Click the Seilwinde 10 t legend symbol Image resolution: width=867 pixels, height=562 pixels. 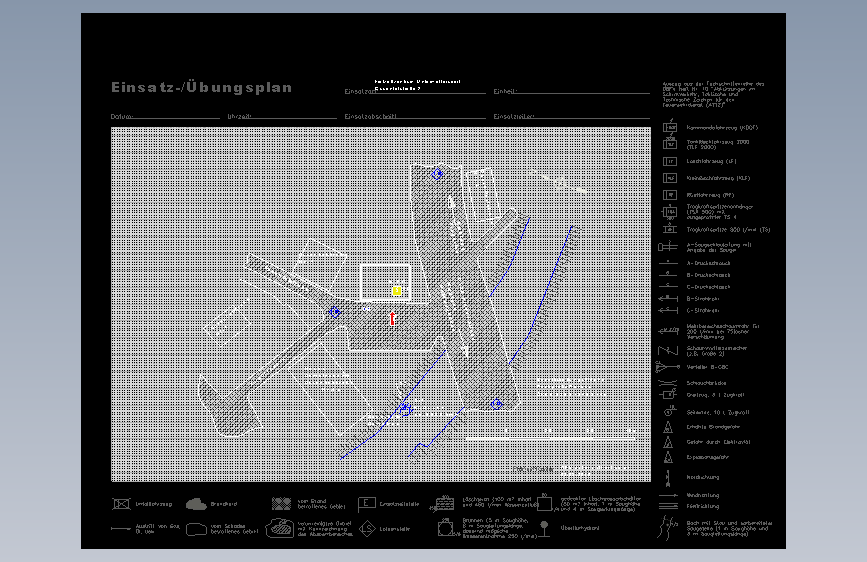click(x=669, y=412)
